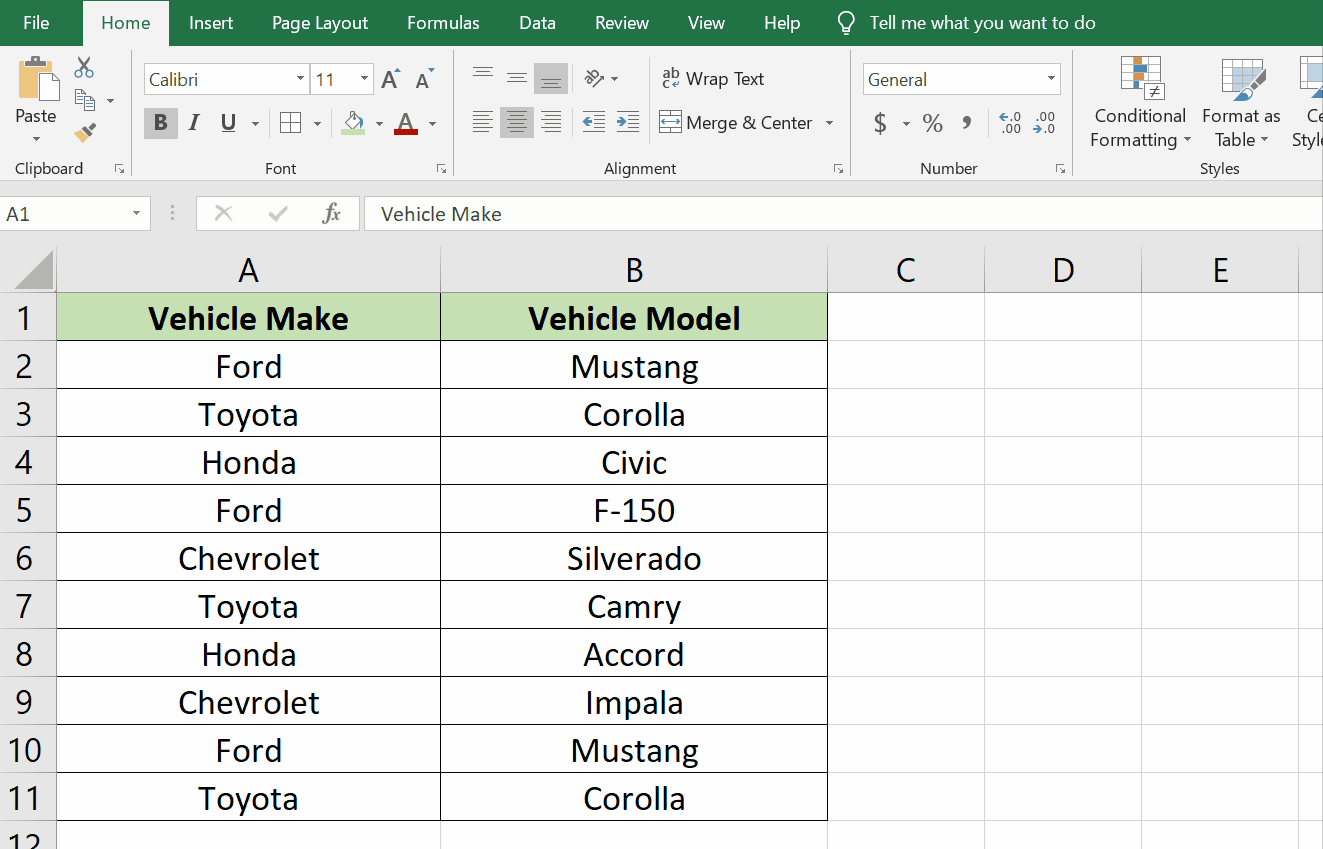Viewport: 1323px width, 849px height.
Task: Switch to the Formulas tab
Action: tap(443, 23)
